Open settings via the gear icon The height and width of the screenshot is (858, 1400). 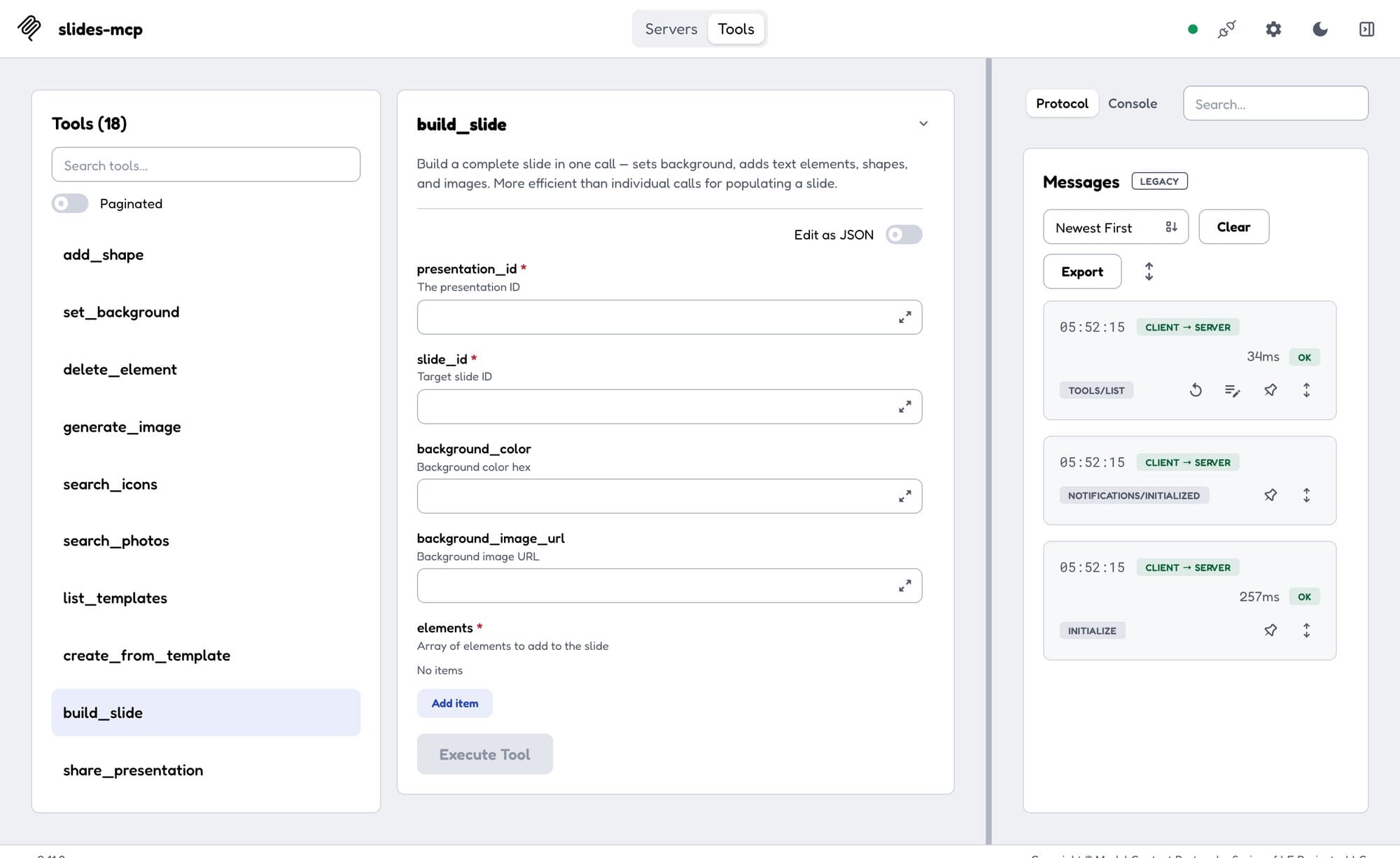pyautogui.click(x=1273, y=29)
